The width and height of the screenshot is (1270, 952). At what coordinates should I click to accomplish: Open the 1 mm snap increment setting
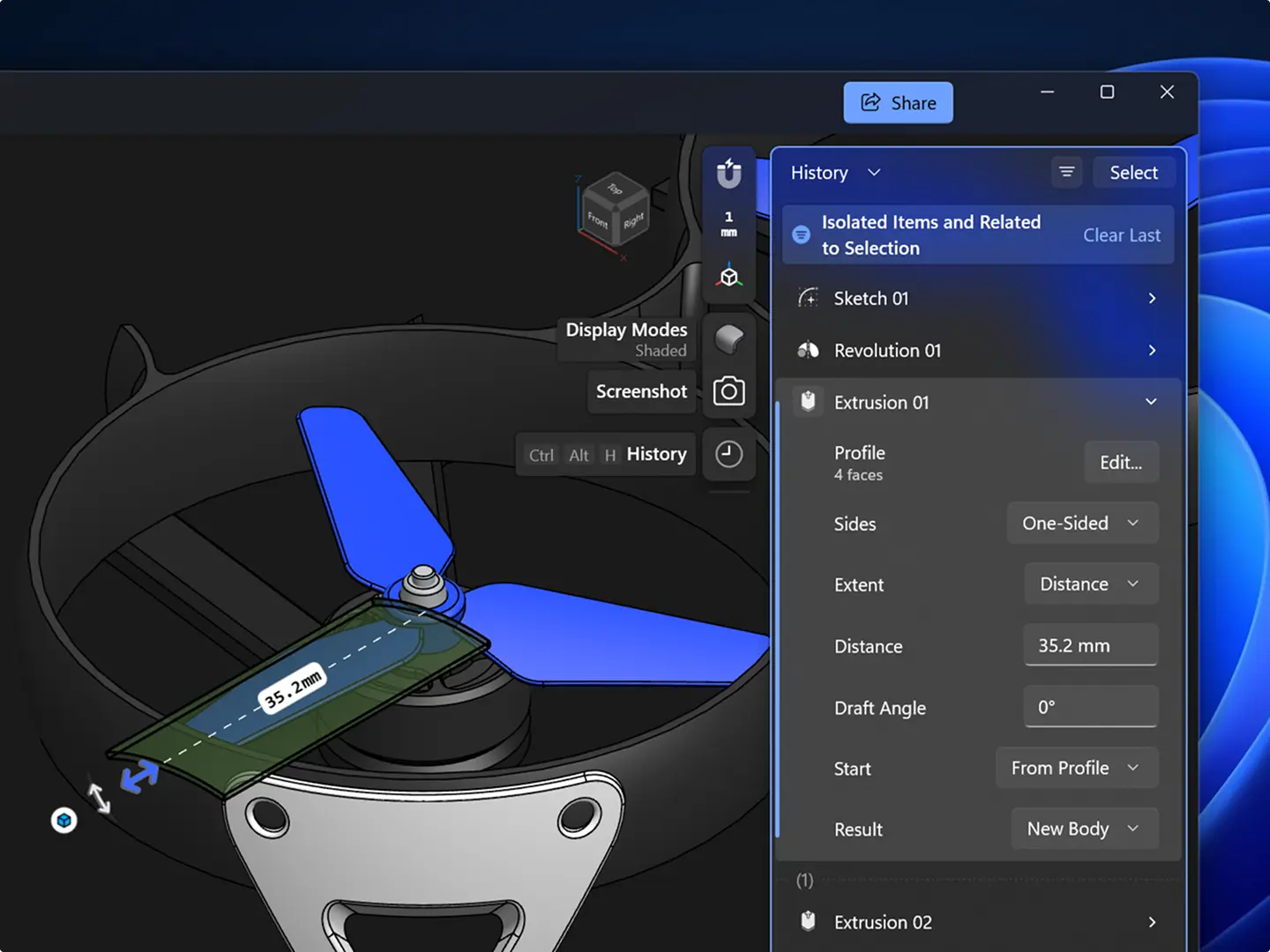tap(728, 224)
